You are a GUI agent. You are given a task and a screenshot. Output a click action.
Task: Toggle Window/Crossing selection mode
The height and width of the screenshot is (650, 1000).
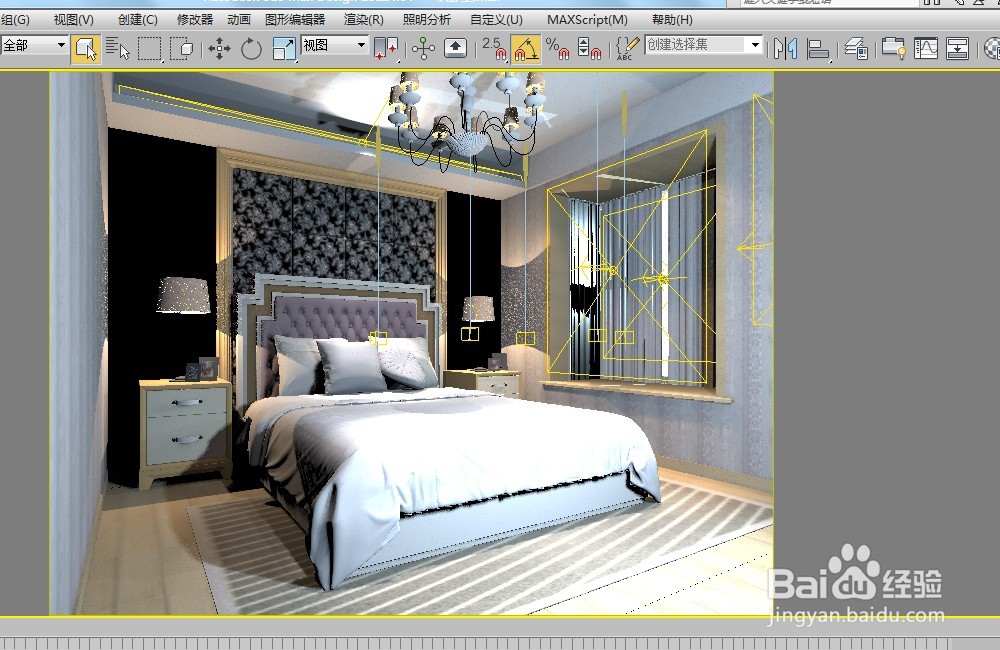pos(182,48)
